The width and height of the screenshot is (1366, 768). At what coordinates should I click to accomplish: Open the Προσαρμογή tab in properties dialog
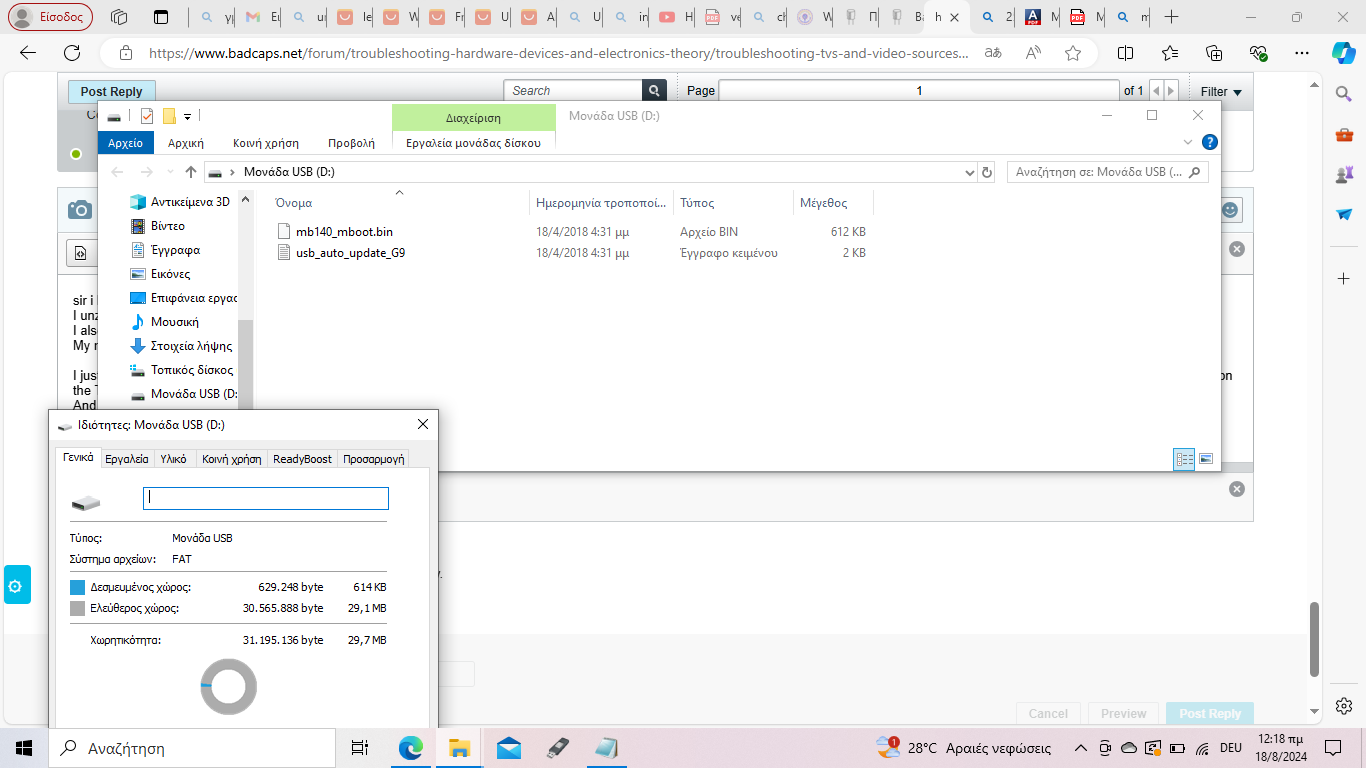373,459
